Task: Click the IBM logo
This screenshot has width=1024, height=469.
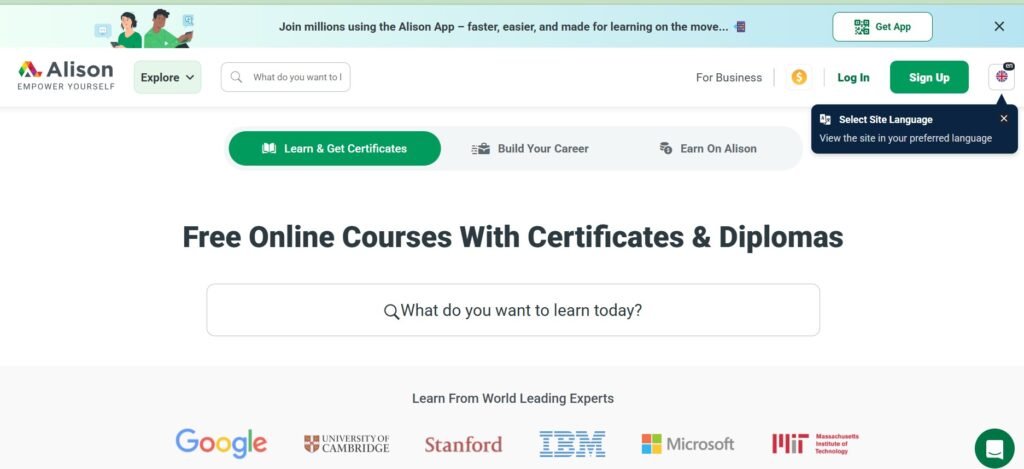Action: [572, 444]
